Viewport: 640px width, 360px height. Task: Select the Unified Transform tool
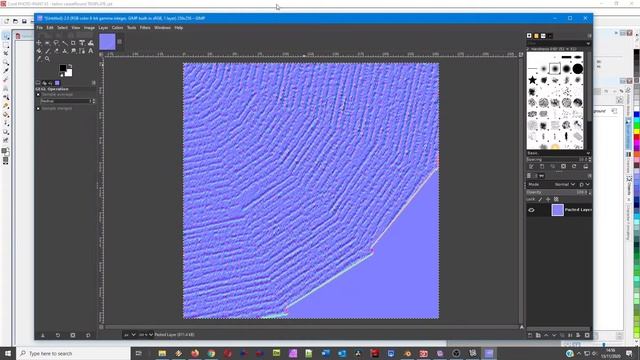pos(82,43)
